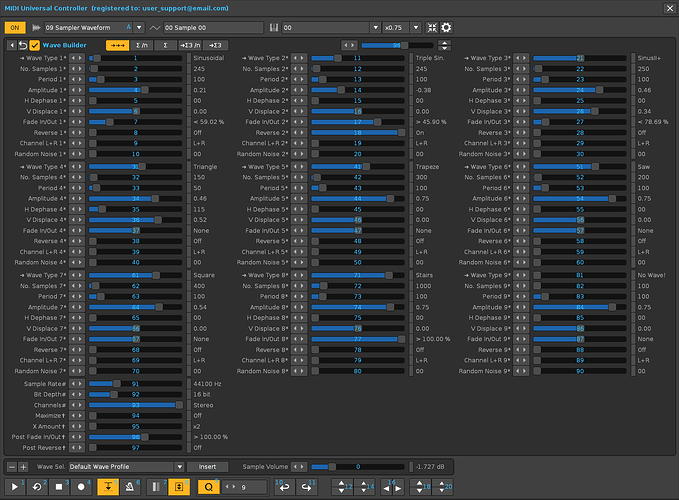Viewport: 679px width, 500px height.
Task: Open the x0.75 scale dropdown
Action: click(x=416, y=28)
